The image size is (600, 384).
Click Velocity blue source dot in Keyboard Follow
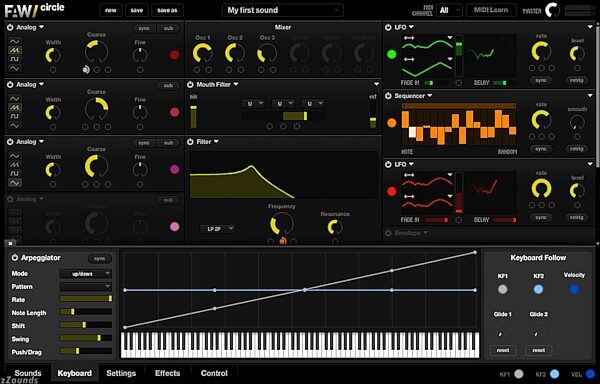tap(574, 290)
